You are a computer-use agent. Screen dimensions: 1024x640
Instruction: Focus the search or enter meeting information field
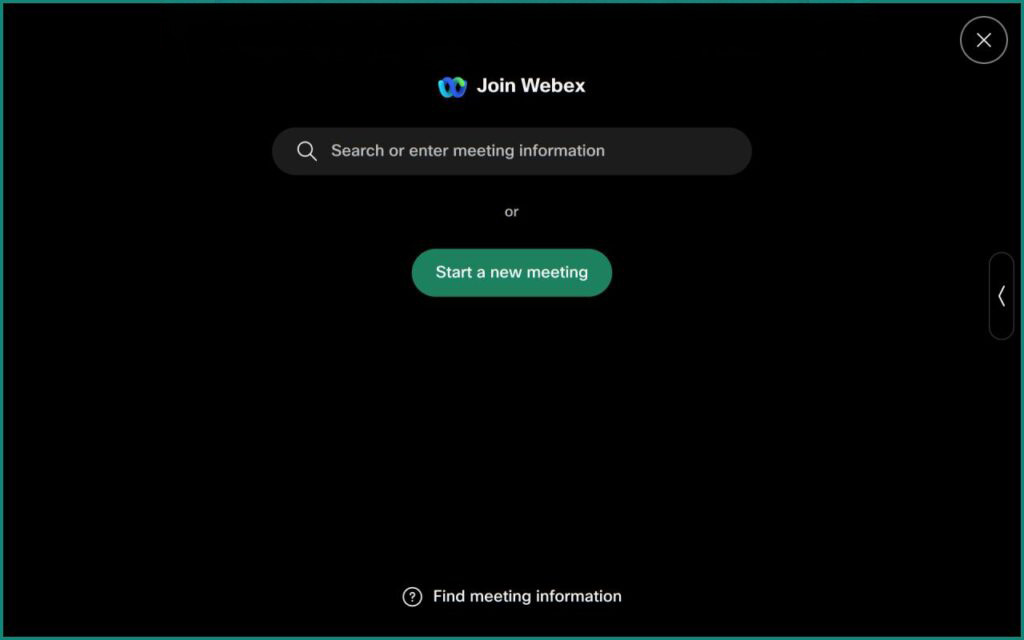coord(511,151)
